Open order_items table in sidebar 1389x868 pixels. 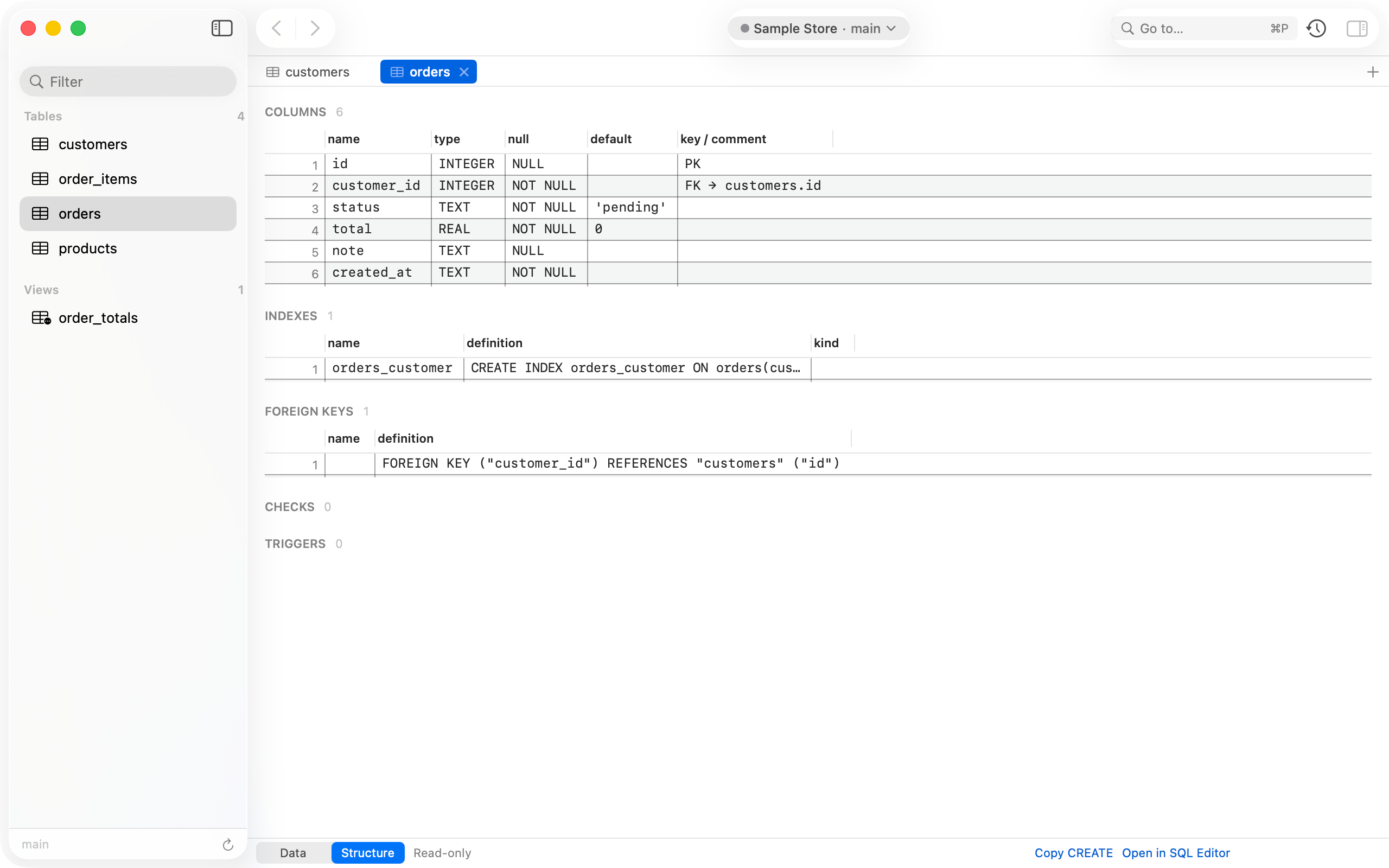point(128,179)
